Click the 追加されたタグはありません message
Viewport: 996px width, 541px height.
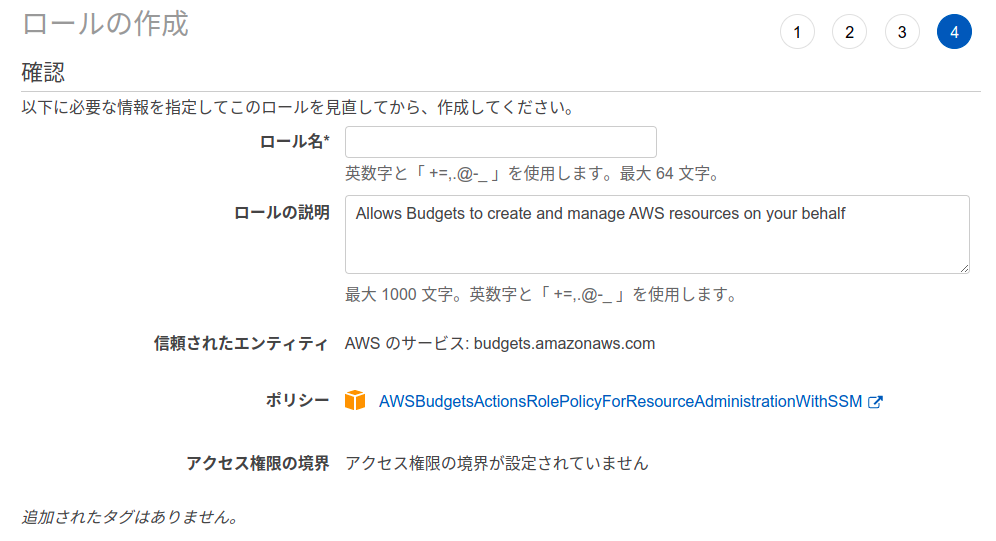click(130, 518)
